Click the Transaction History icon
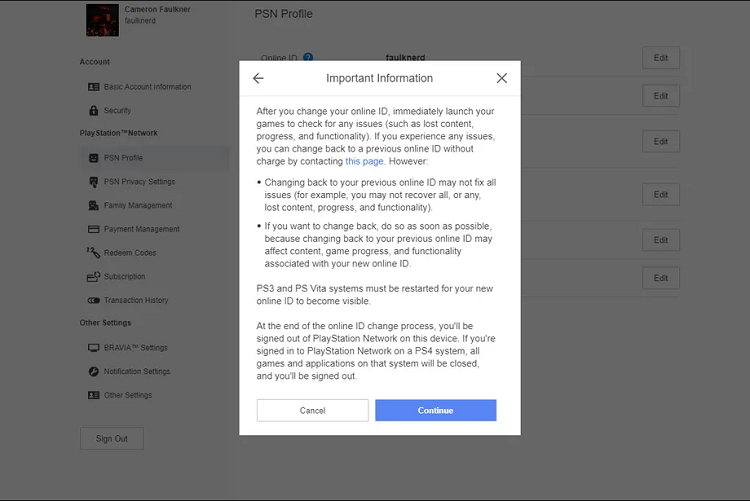 click(x=93, y=301)
